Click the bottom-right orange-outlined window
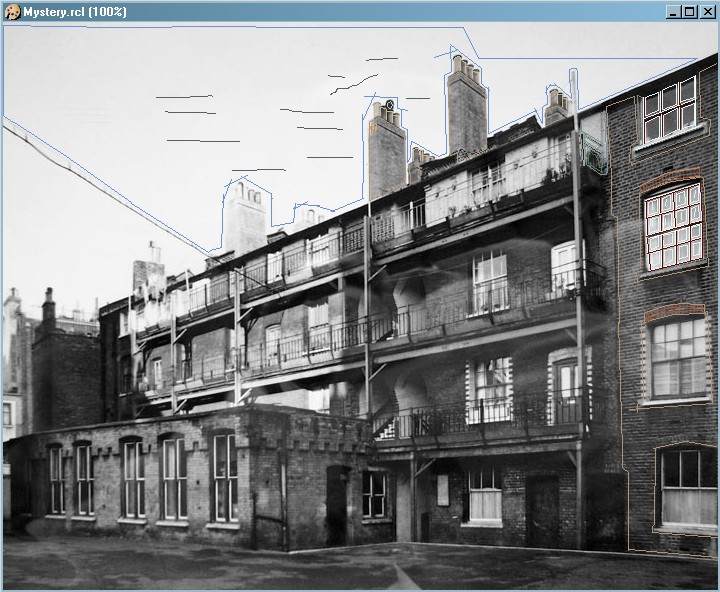This screenshot has height=592, width=720. 687,487
